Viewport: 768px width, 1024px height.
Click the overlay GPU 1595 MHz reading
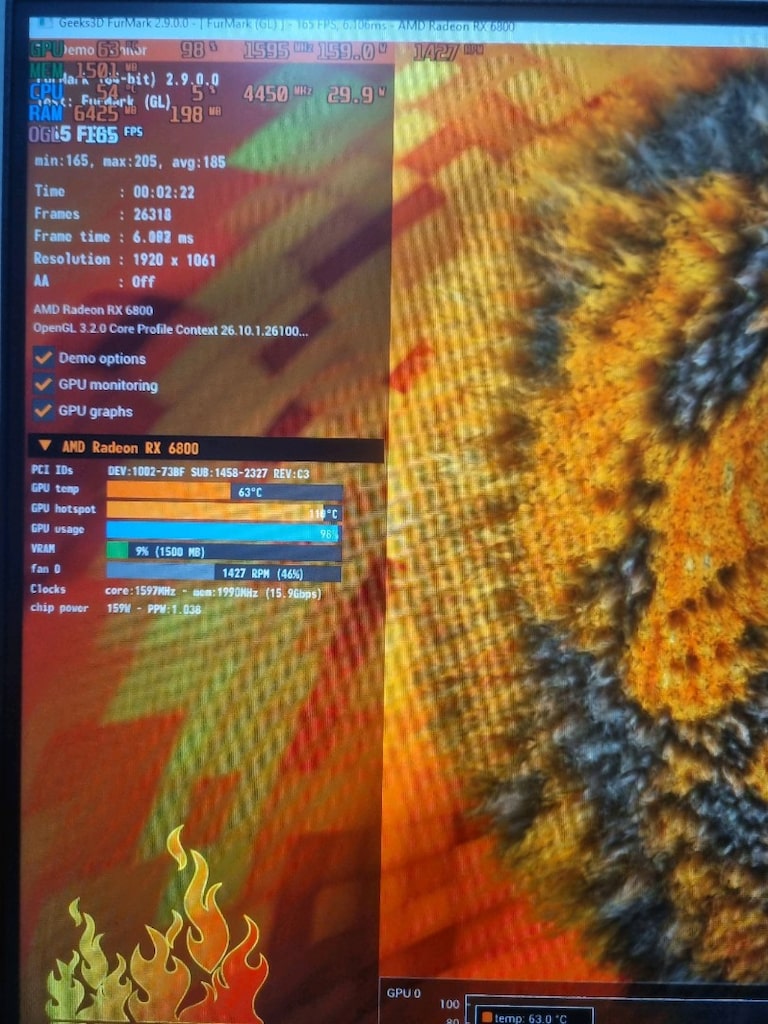pos(277,51)
